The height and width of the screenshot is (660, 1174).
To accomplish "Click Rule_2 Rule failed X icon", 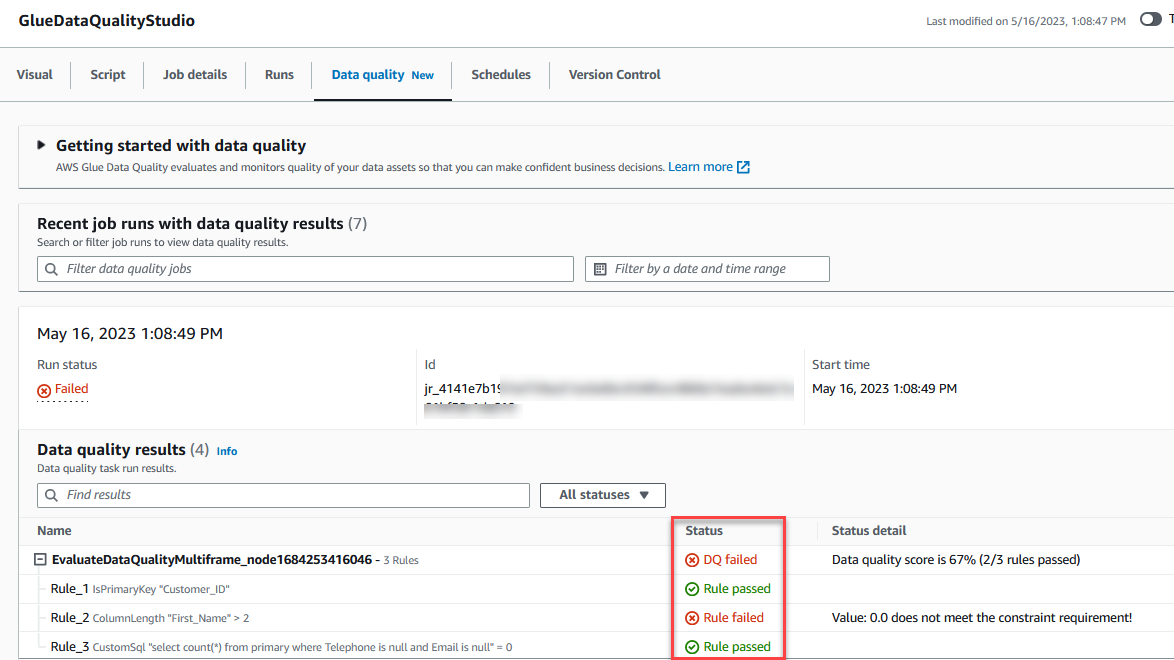I will (x=692, y=618).
